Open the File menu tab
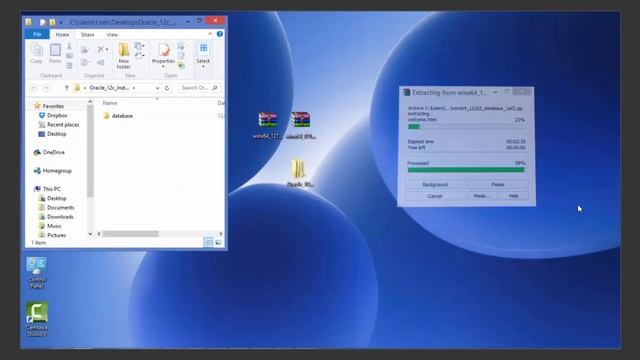The image size is (640, 360). click(x=37, y=35)
